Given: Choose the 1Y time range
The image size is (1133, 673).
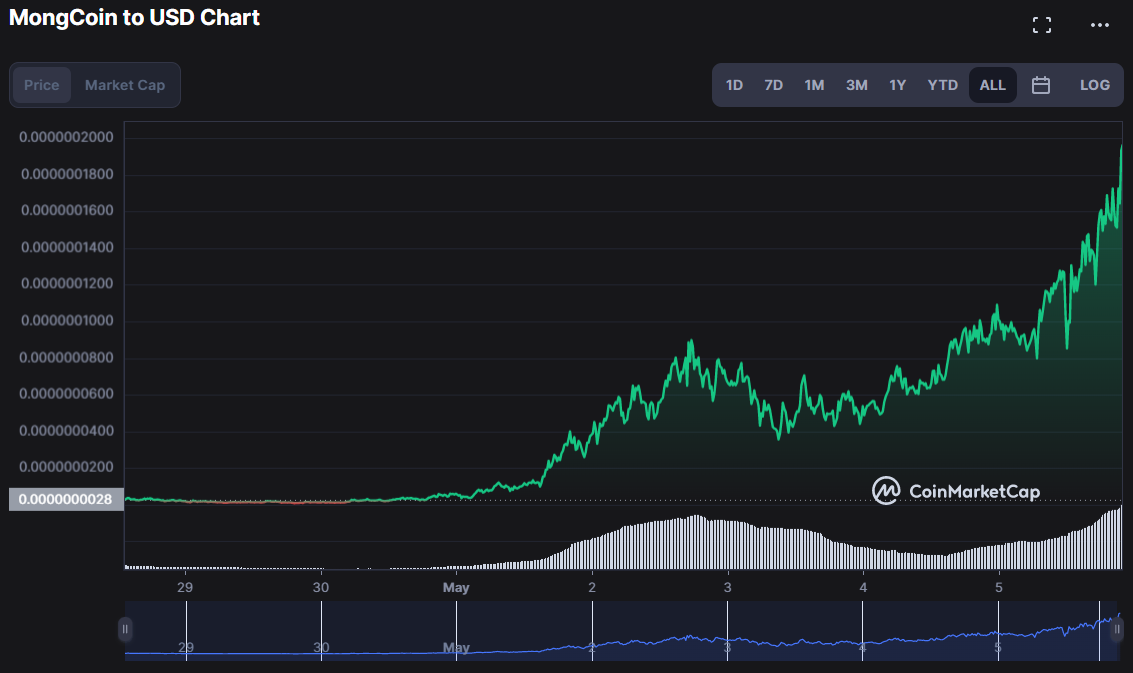Looking at the screenshot, I should (897, 85).
